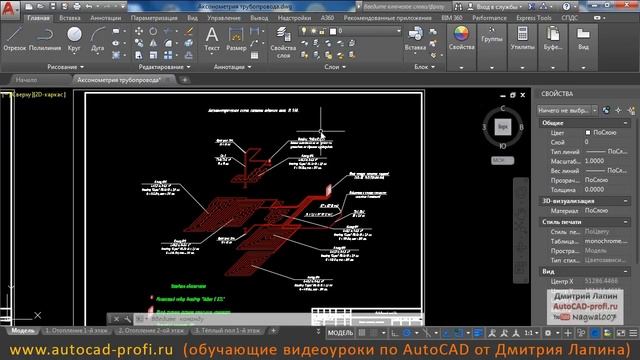Select the Отрезок line tool
Viewport: 640px width, 360px height.
15,39
